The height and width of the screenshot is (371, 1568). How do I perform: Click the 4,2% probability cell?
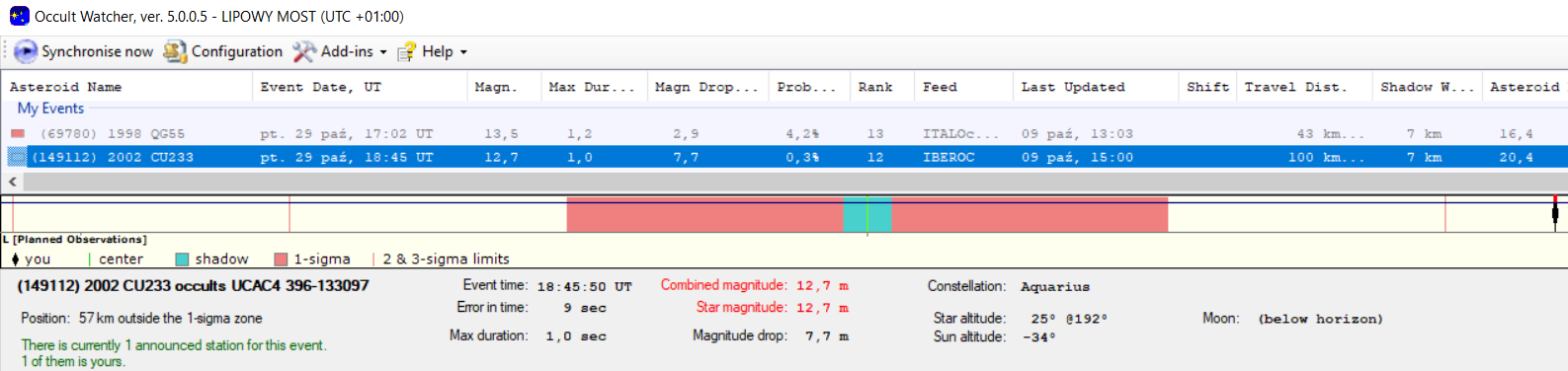point(802,133)
